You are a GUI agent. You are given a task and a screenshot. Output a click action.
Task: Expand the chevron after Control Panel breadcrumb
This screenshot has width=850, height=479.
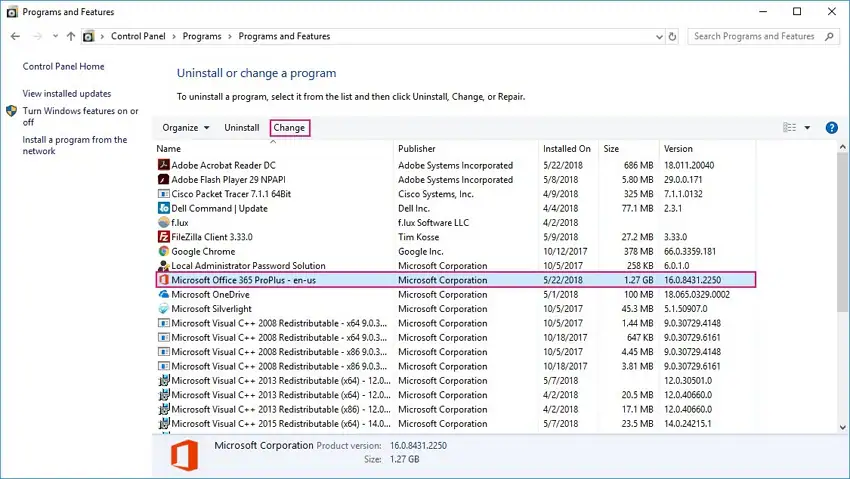pyautogui.click(x=174, y=36)
